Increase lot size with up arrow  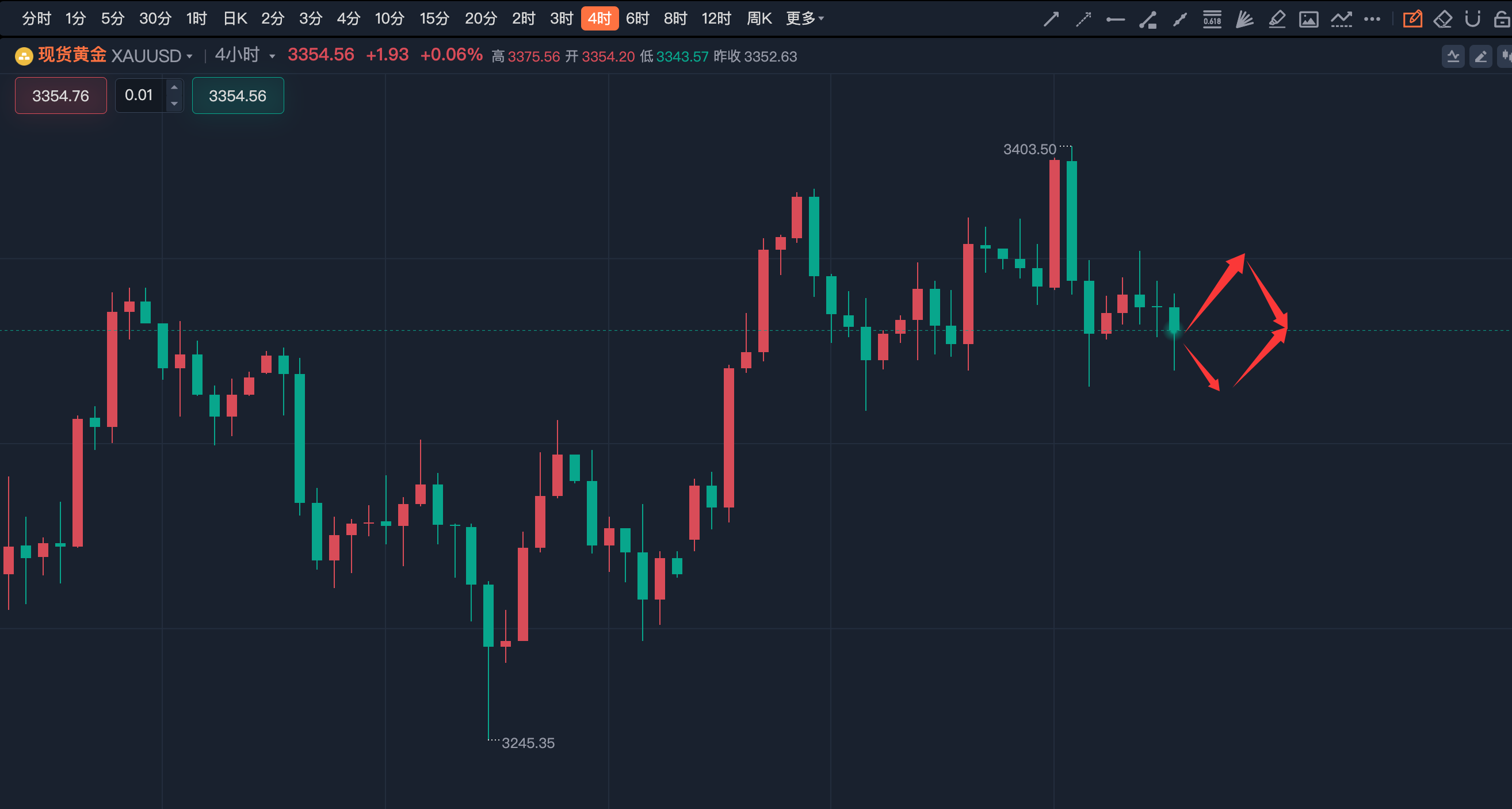[x=174, y=87]
